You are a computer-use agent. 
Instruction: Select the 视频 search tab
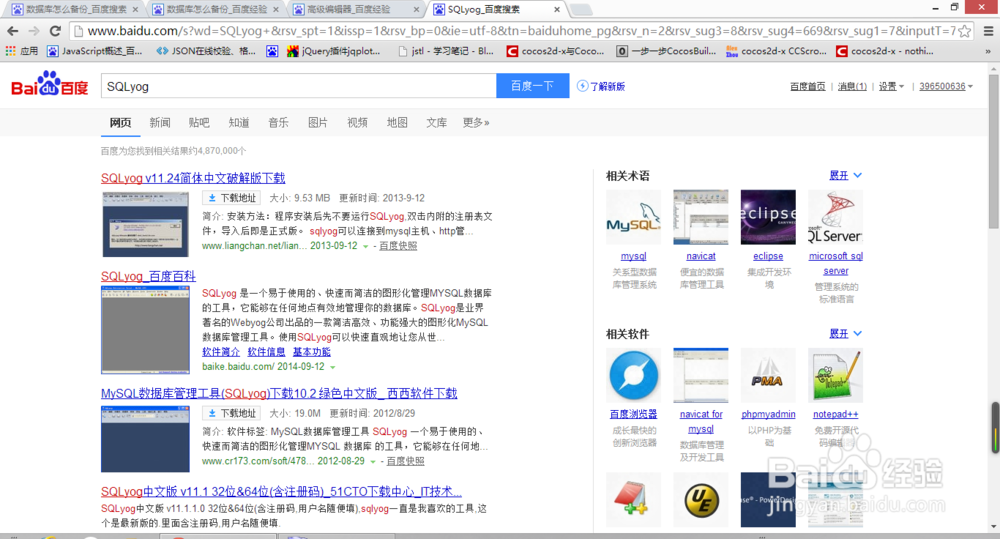[357, 122]
